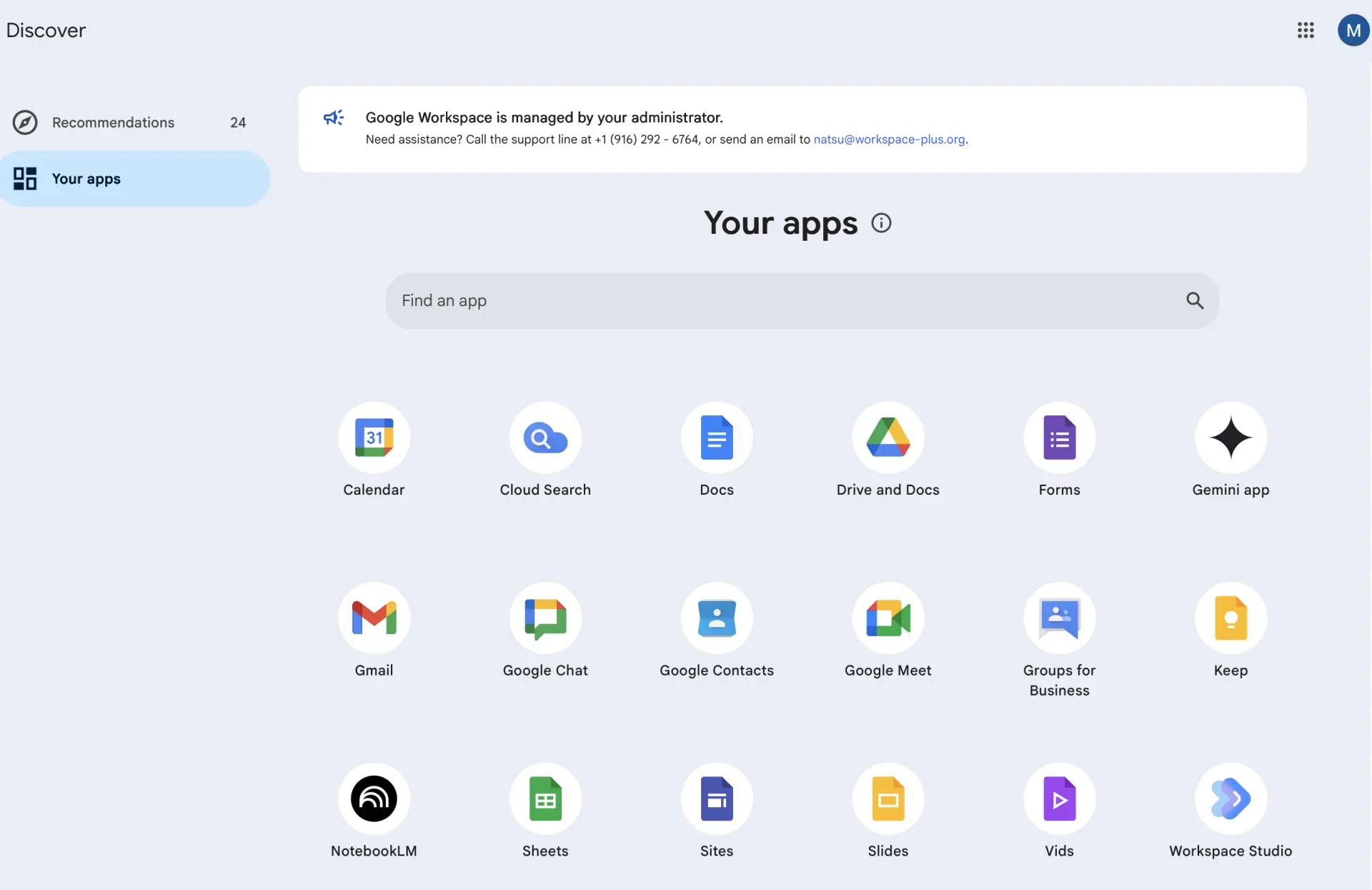Open the Groups for Business icon
1372x890 pixels.
point(1060,618)
